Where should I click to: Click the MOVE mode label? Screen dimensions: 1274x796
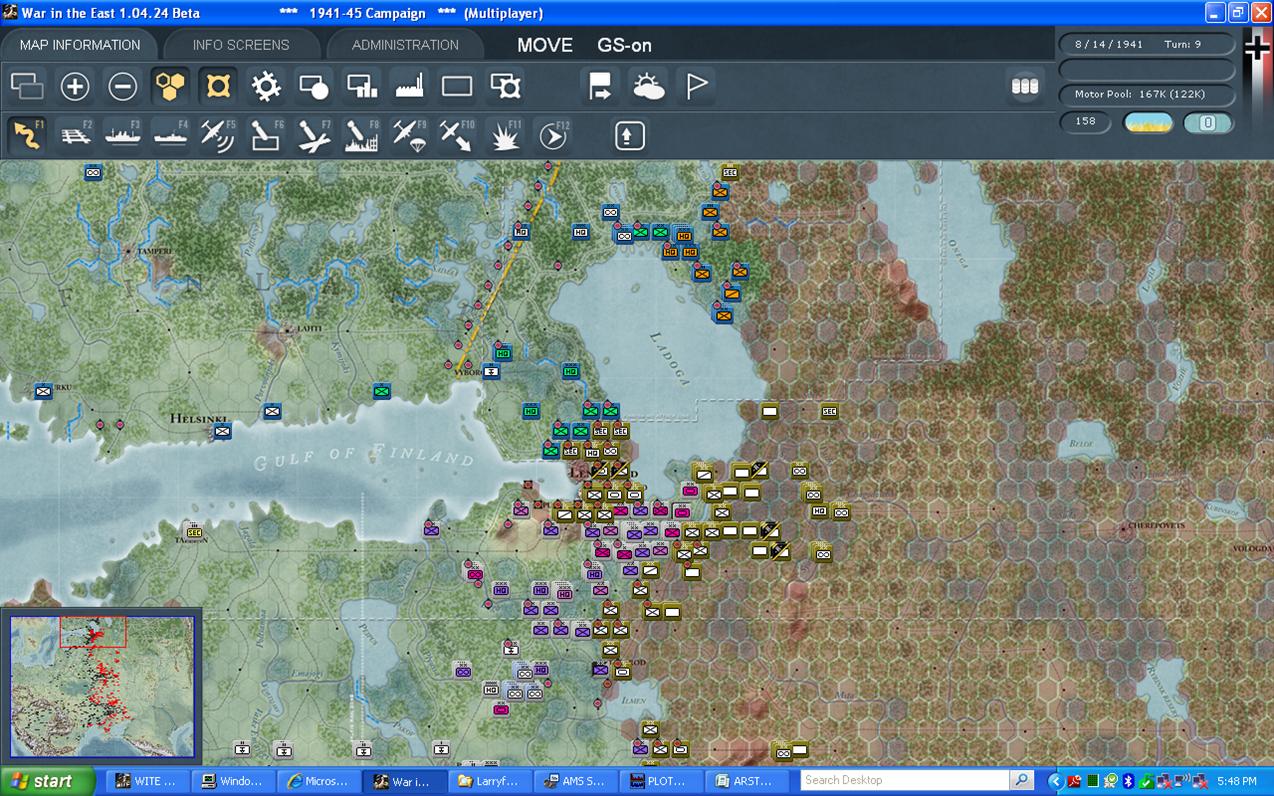click(x=545, y=45)
